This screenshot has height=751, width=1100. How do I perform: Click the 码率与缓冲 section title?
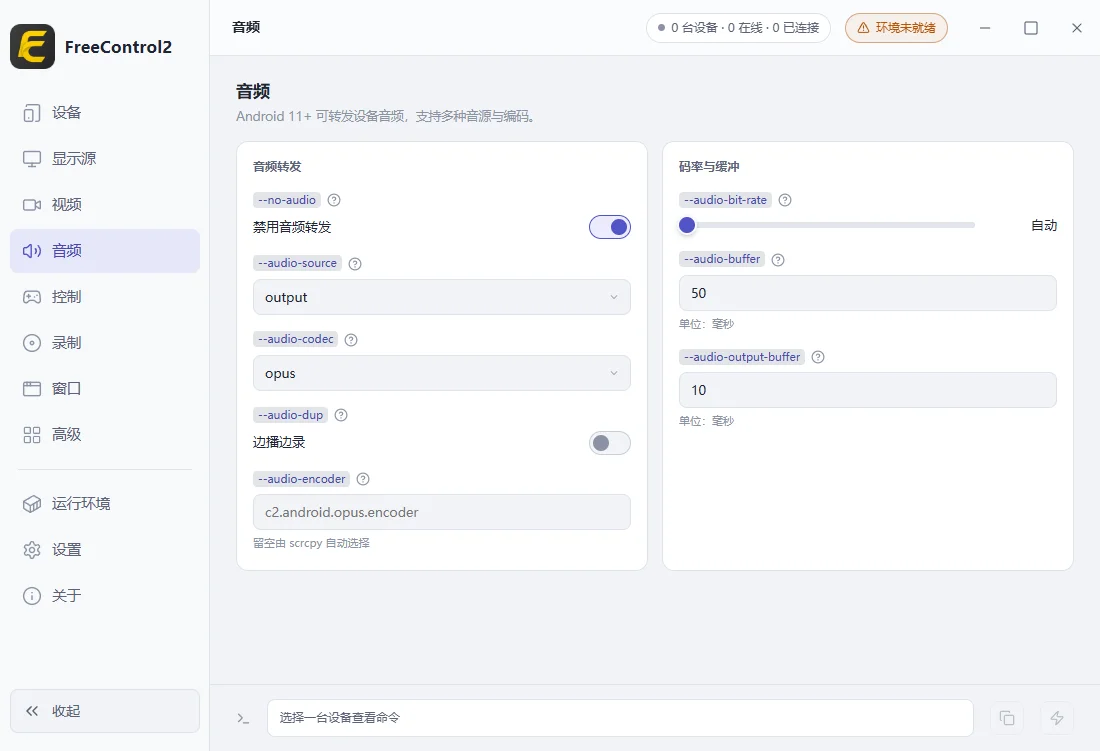709,167
